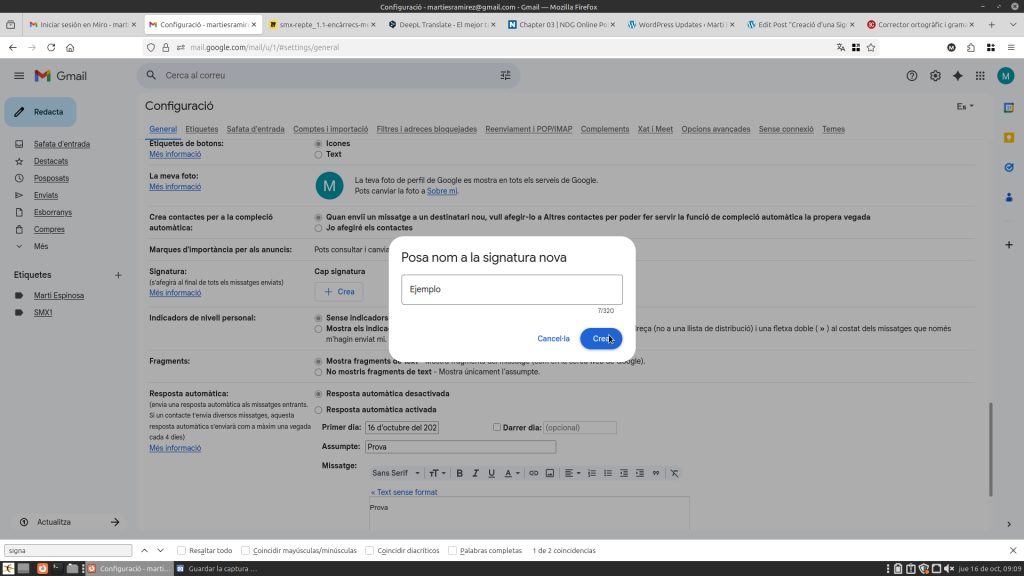Expand the text color dropdown

point(511,473)
